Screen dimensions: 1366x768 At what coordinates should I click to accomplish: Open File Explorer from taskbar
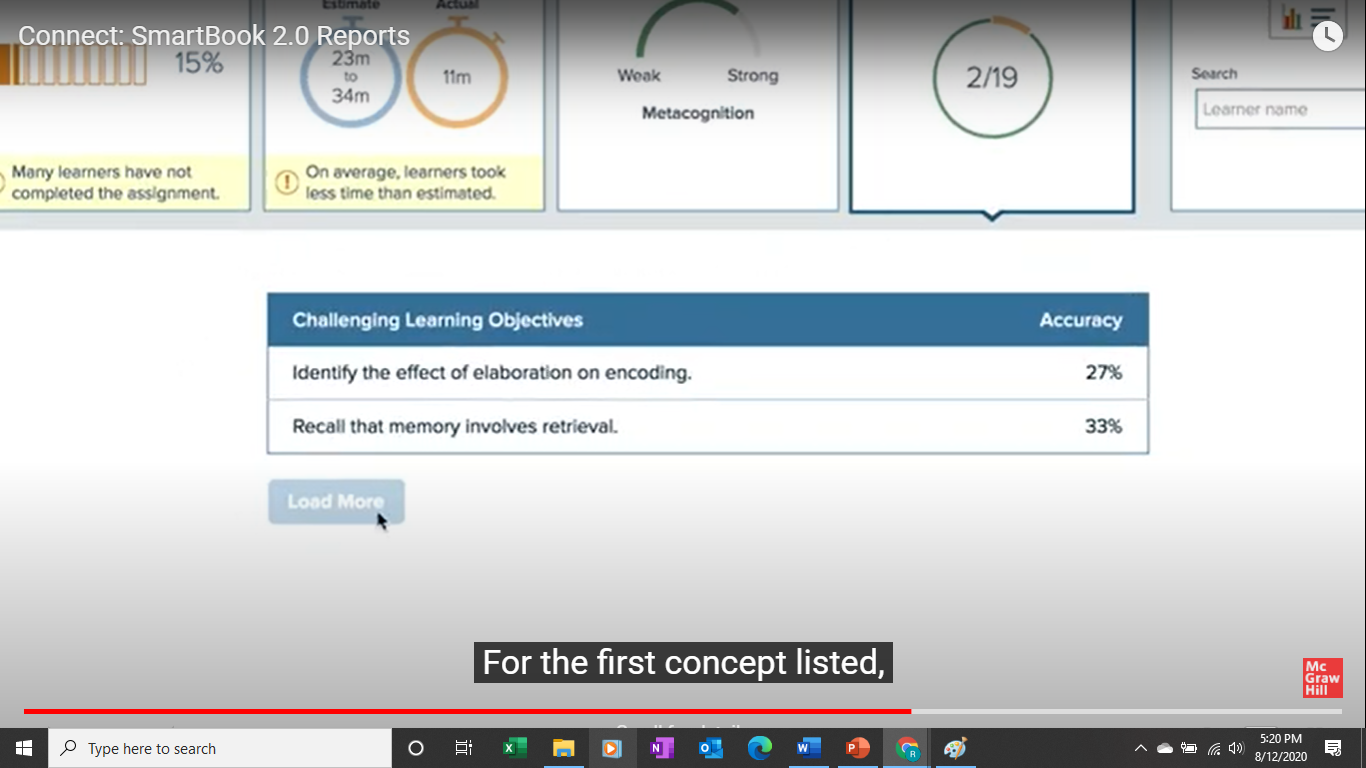click(x=563, y=748)
